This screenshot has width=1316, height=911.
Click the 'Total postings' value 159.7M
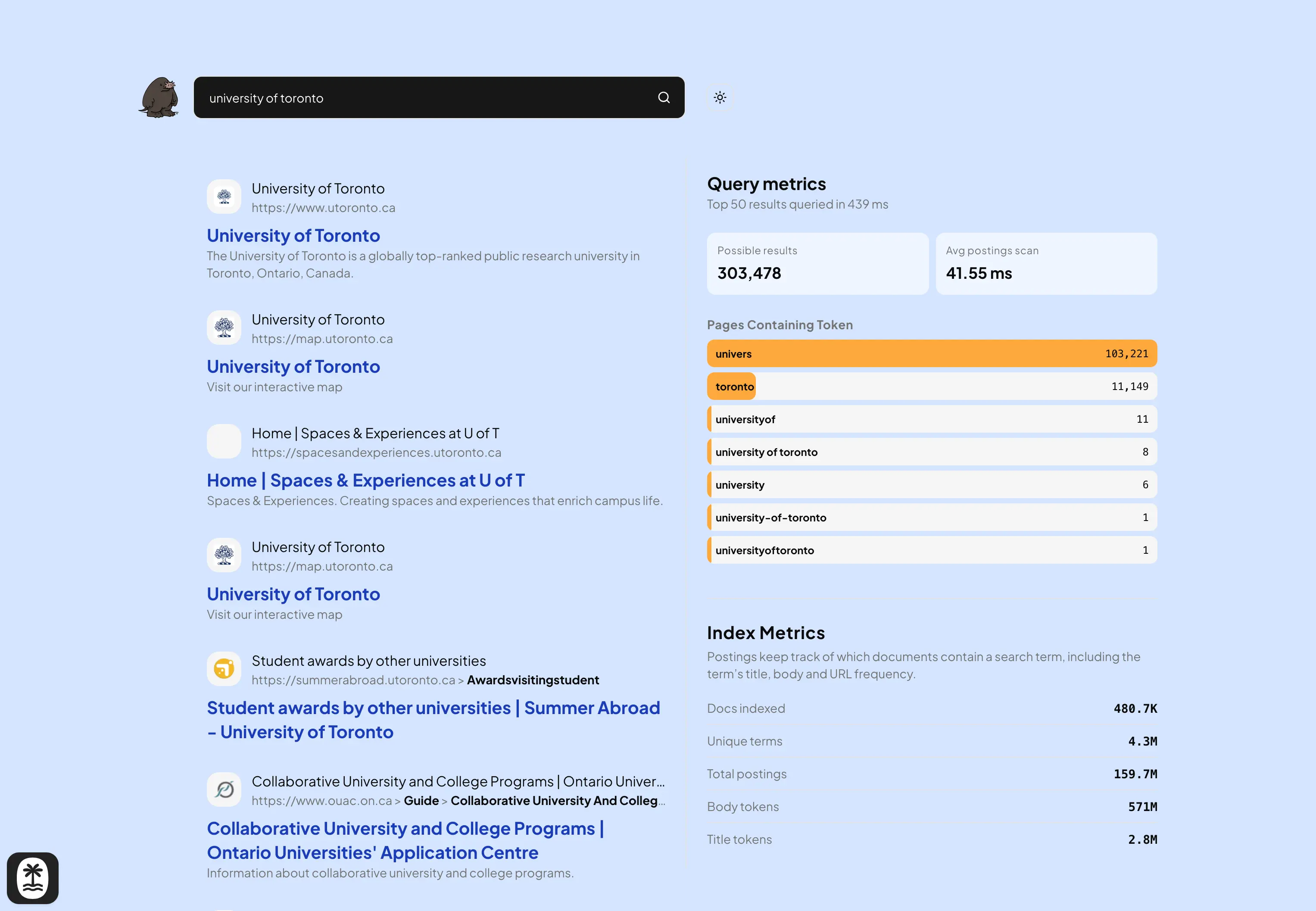point(1135,774)
